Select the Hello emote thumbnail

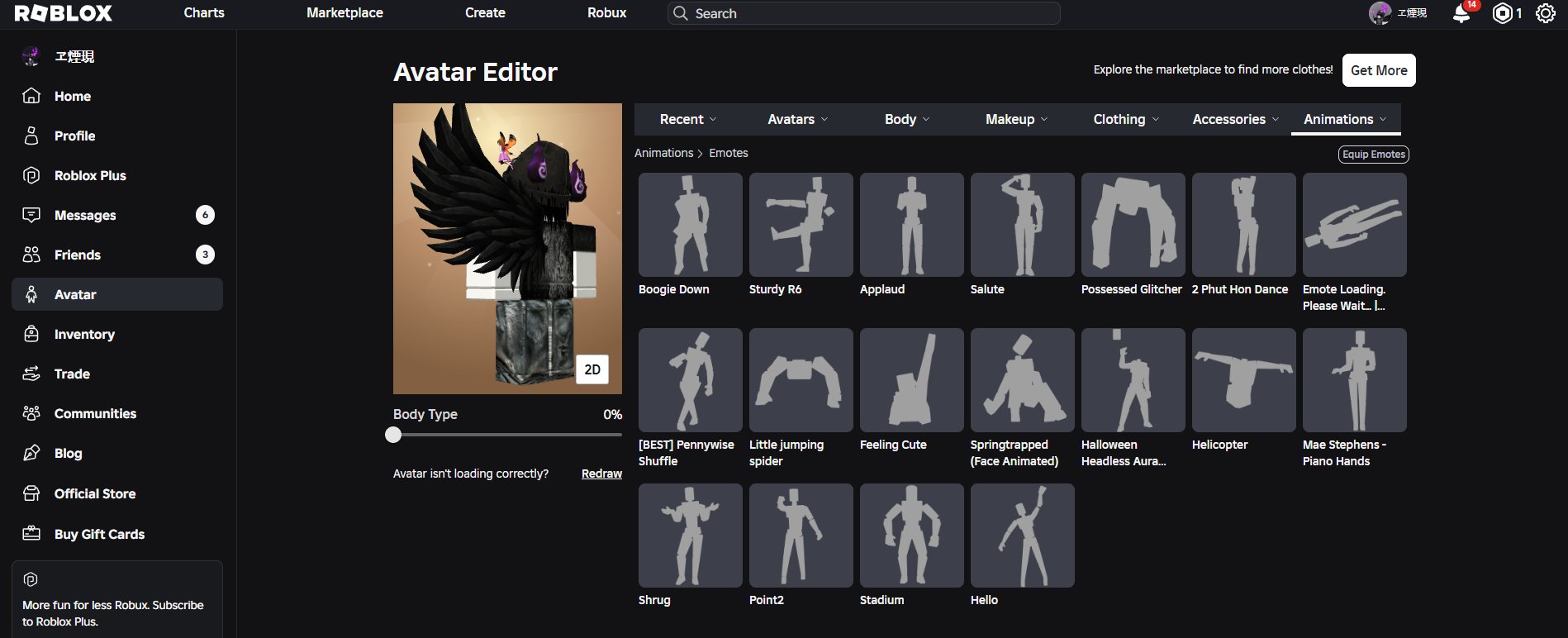pyautogui.click(x=1022, y=536)
